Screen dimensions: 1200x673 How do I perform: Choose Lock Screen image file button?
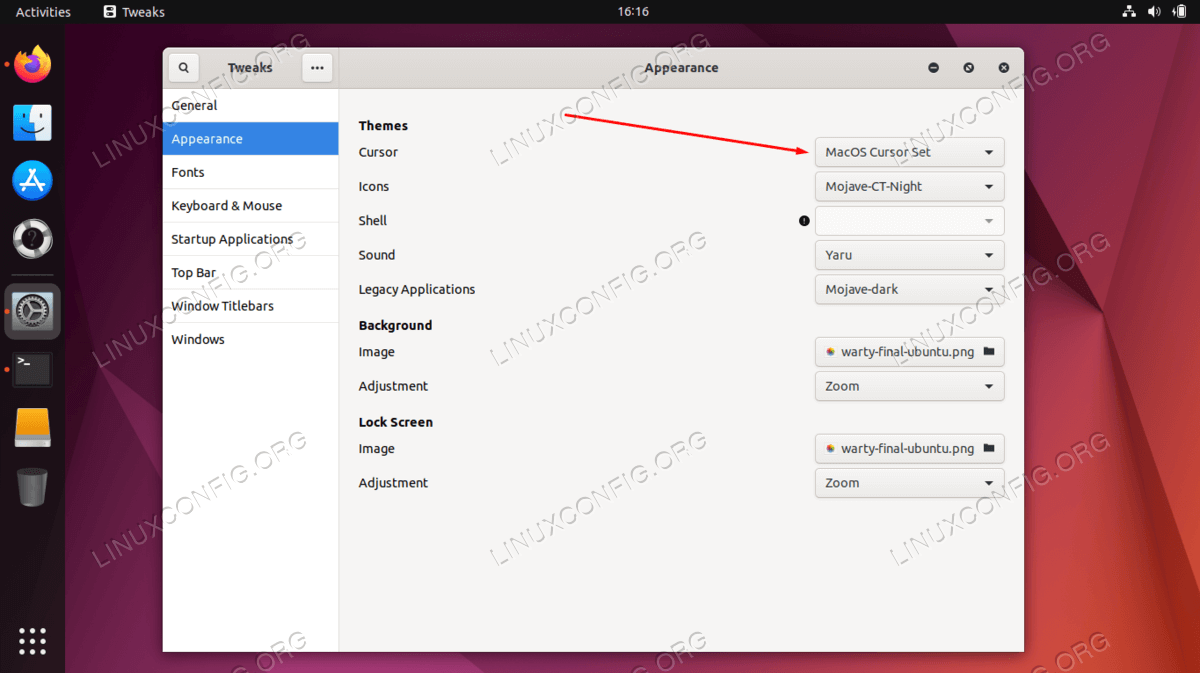[910, 449]
